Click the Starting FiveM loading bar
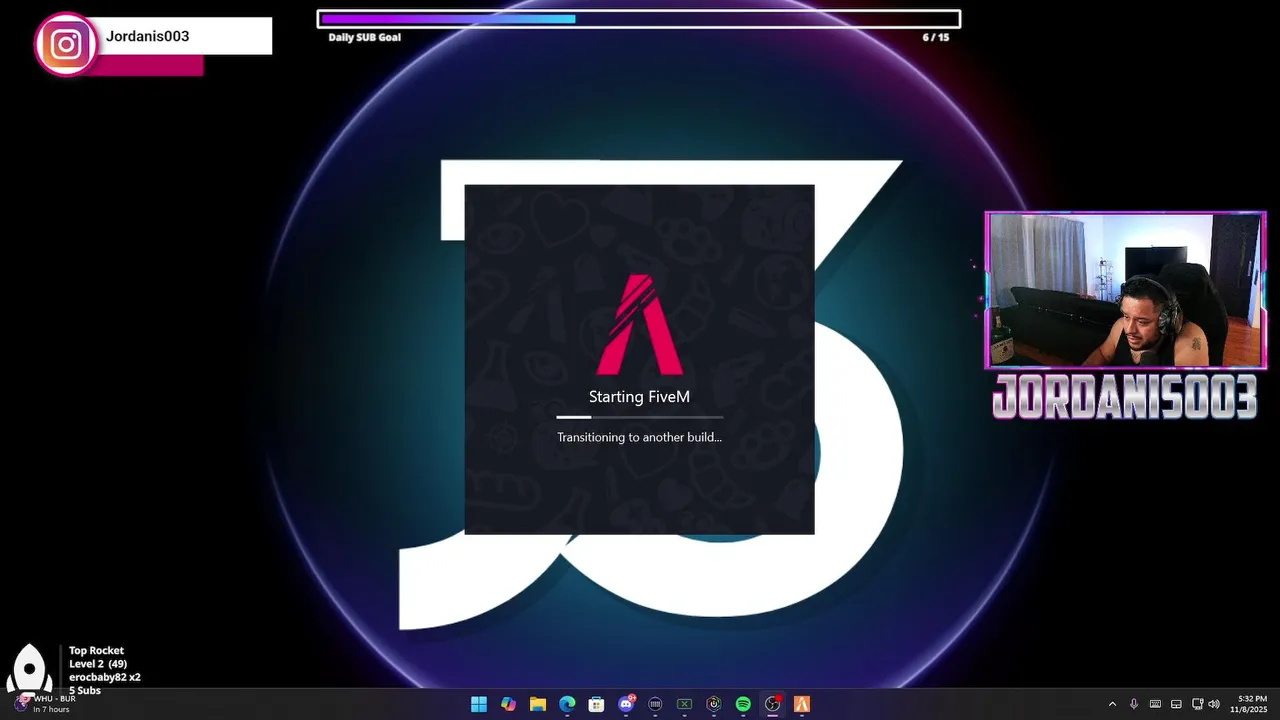 (x=640, y=417)
